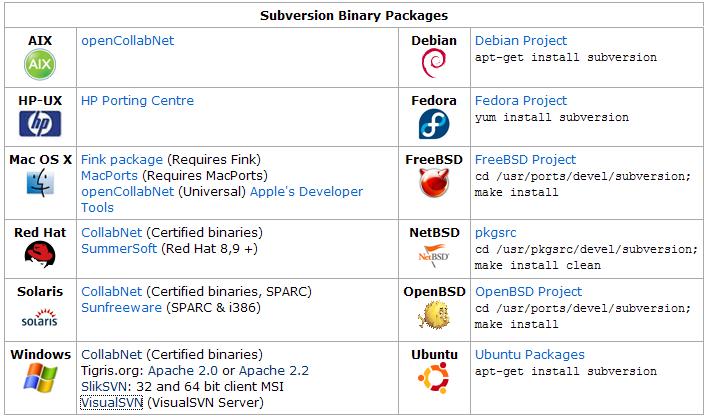Click the Solaris logo icon
The width and height of the screenshot is (707, 417).
pos(40,318)
